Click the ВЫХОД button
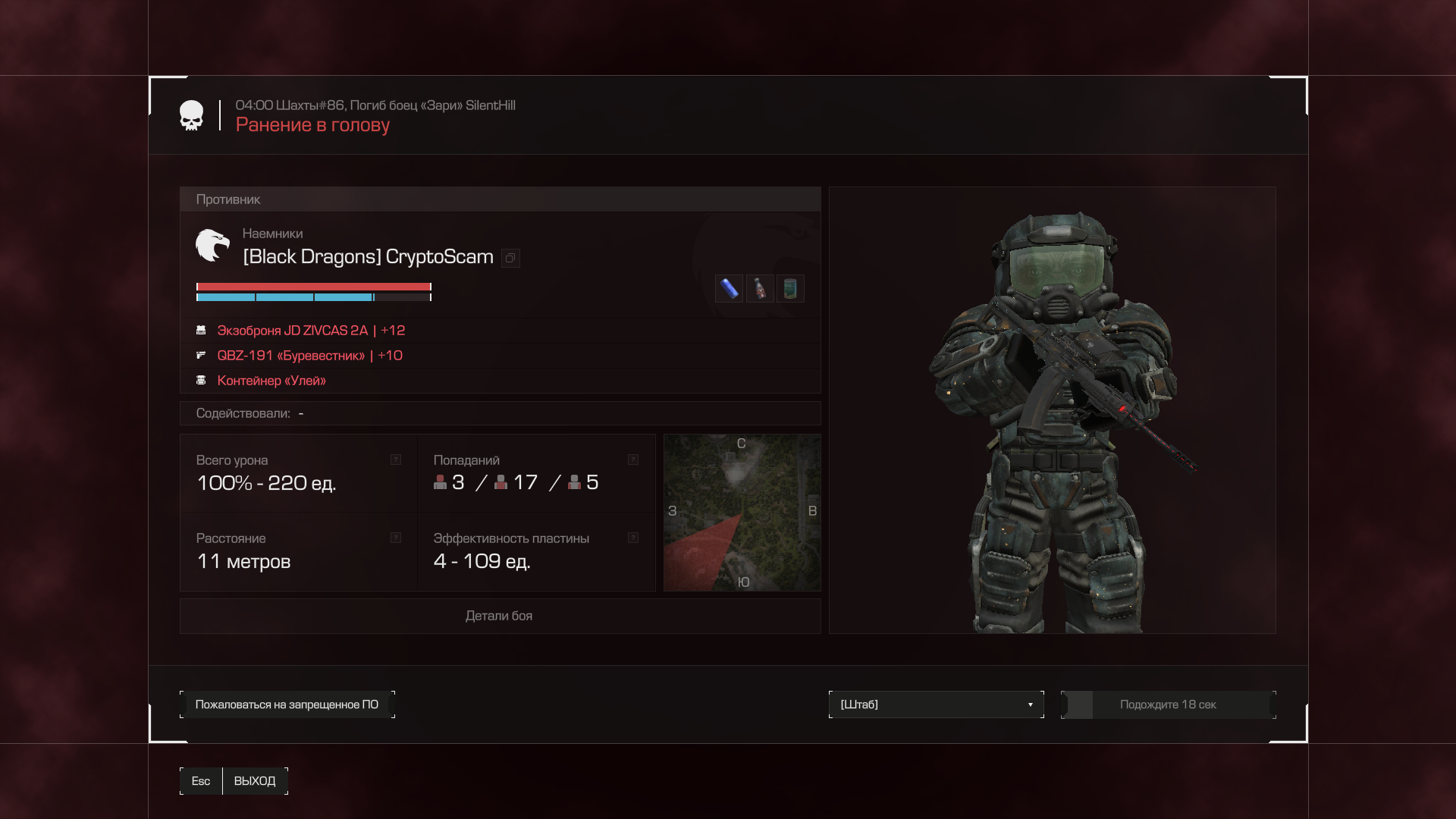1456x819 pixels. (x=255, y=781)
